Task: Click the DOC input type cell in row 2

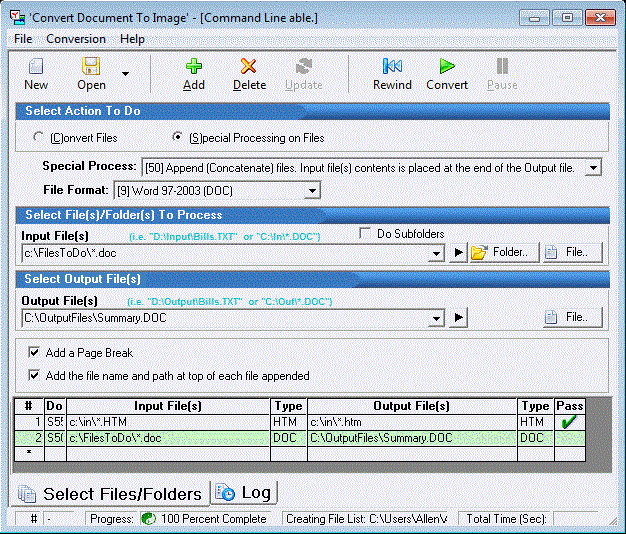Action: tap(289, 438)
